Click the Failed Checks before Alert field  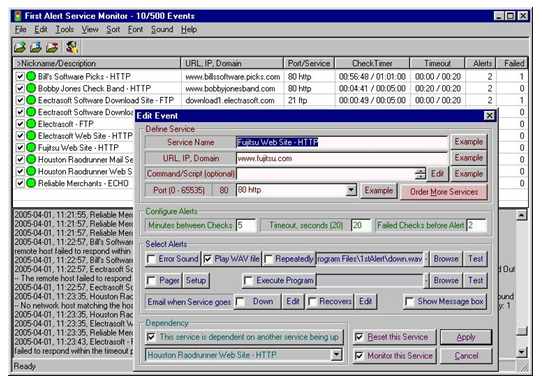pyautogui.click(x=476, y=225)
